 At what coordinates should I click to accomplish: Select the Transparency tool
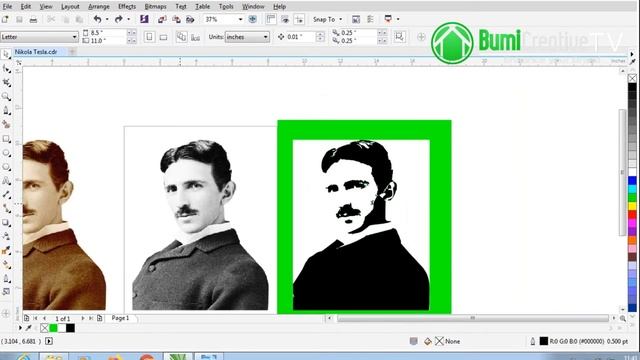pyautogui.click(x=6, y=236)
